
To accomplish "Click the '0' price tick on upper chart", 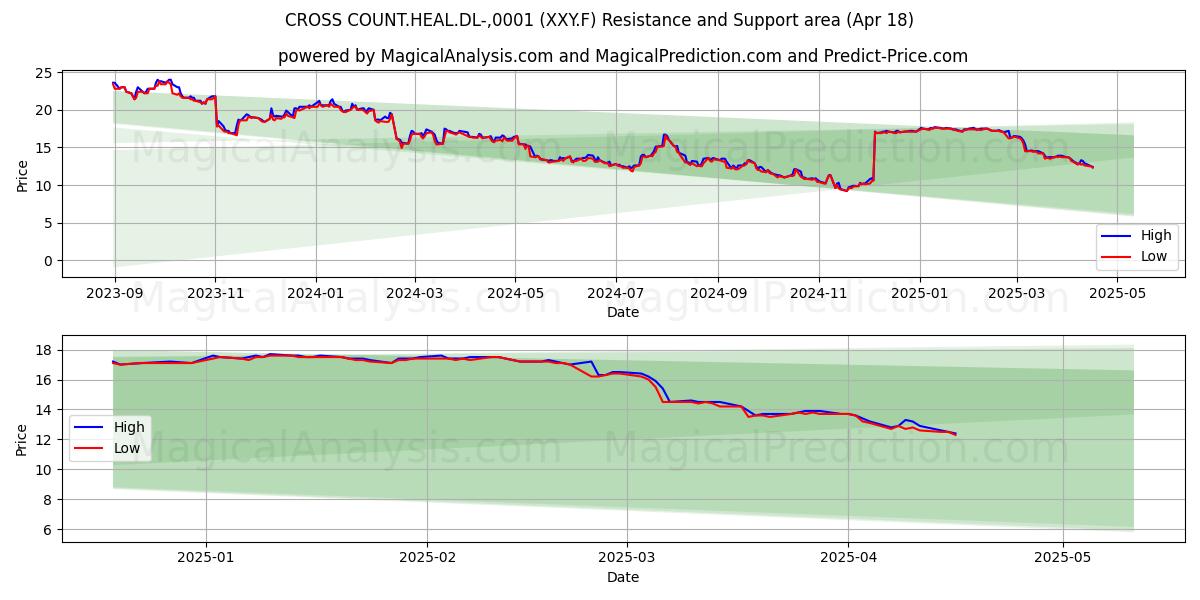I will (x=49, y=261).
